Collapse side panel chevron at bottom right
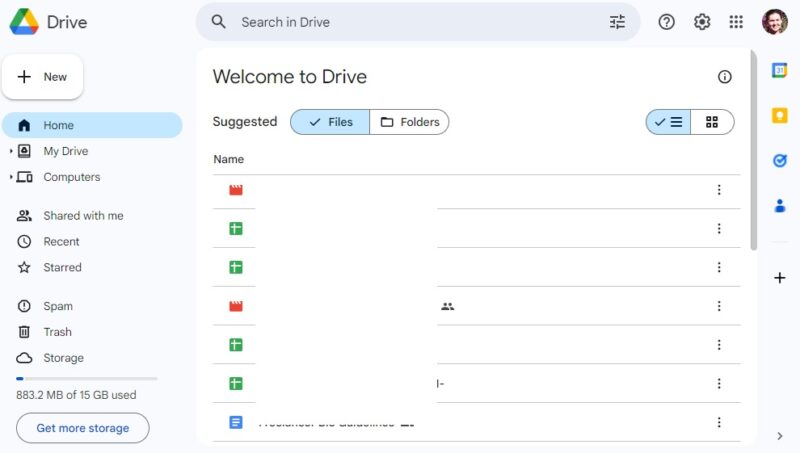800x453 pixels. (780, 436)
